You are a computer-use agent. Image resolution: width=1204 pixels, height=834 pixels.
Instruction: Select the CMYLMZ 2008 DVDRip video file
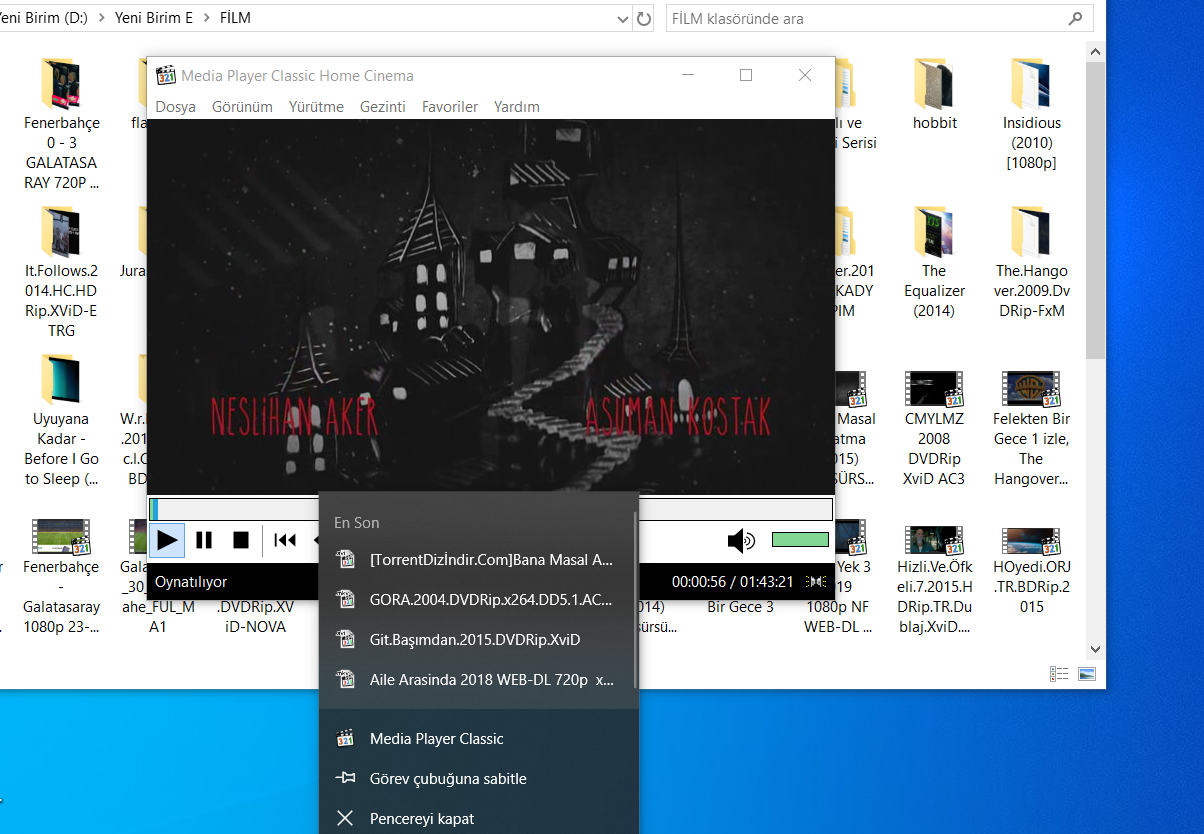click(934, 428)
